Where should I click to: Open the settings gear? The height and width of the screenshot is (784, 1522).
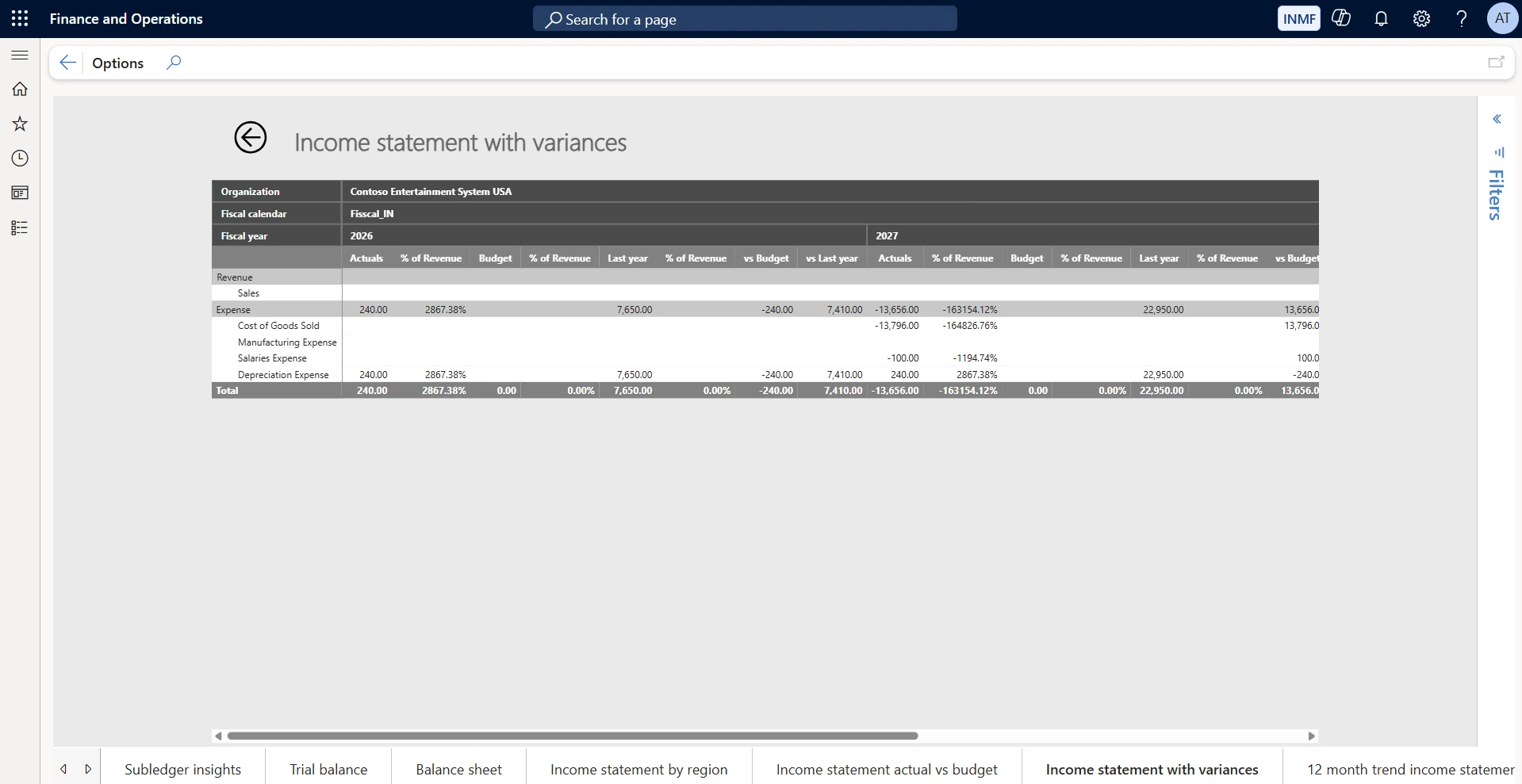(1421, 18)
